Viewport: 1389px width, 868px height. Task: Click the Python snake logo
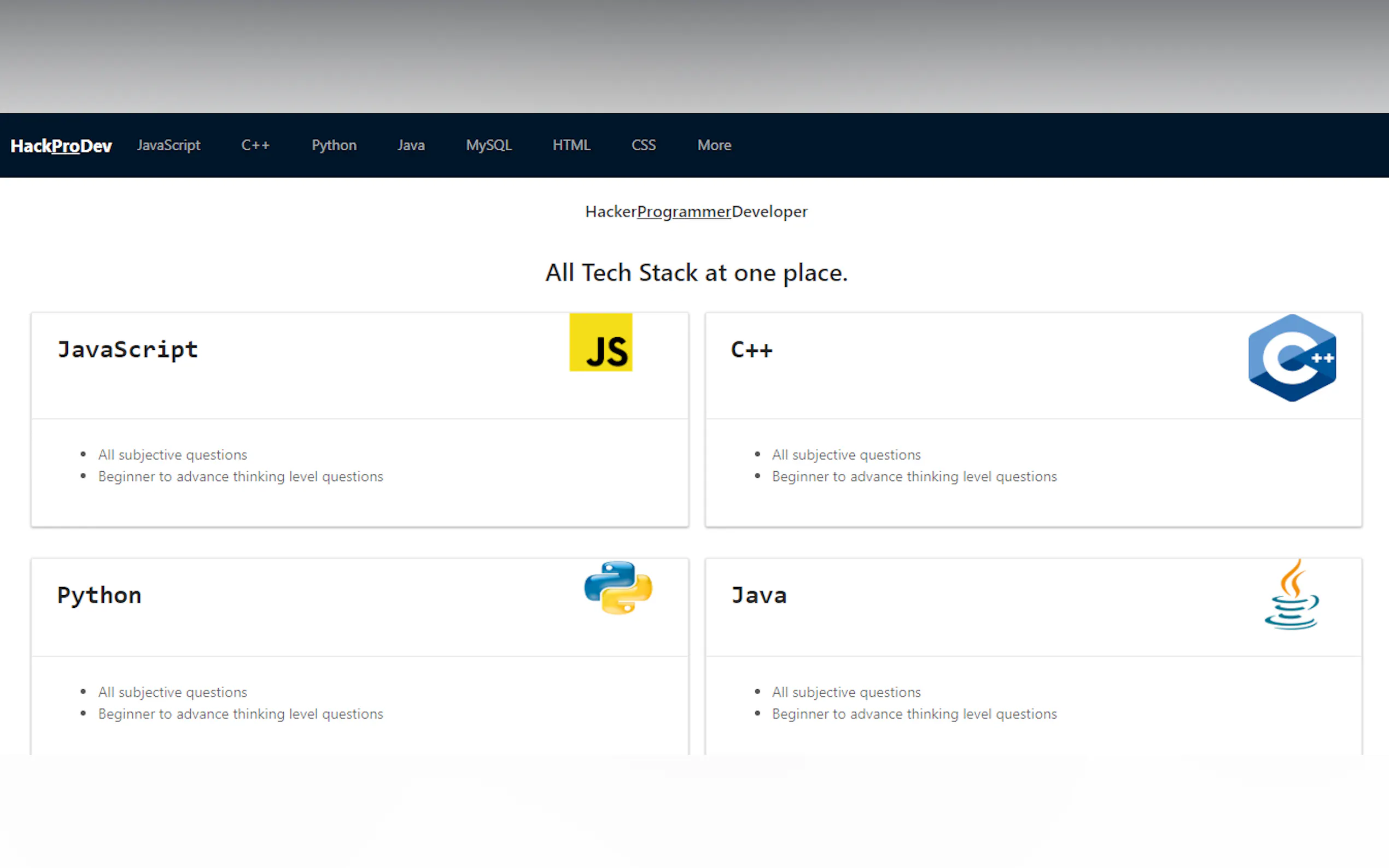[x=618, y=588]
